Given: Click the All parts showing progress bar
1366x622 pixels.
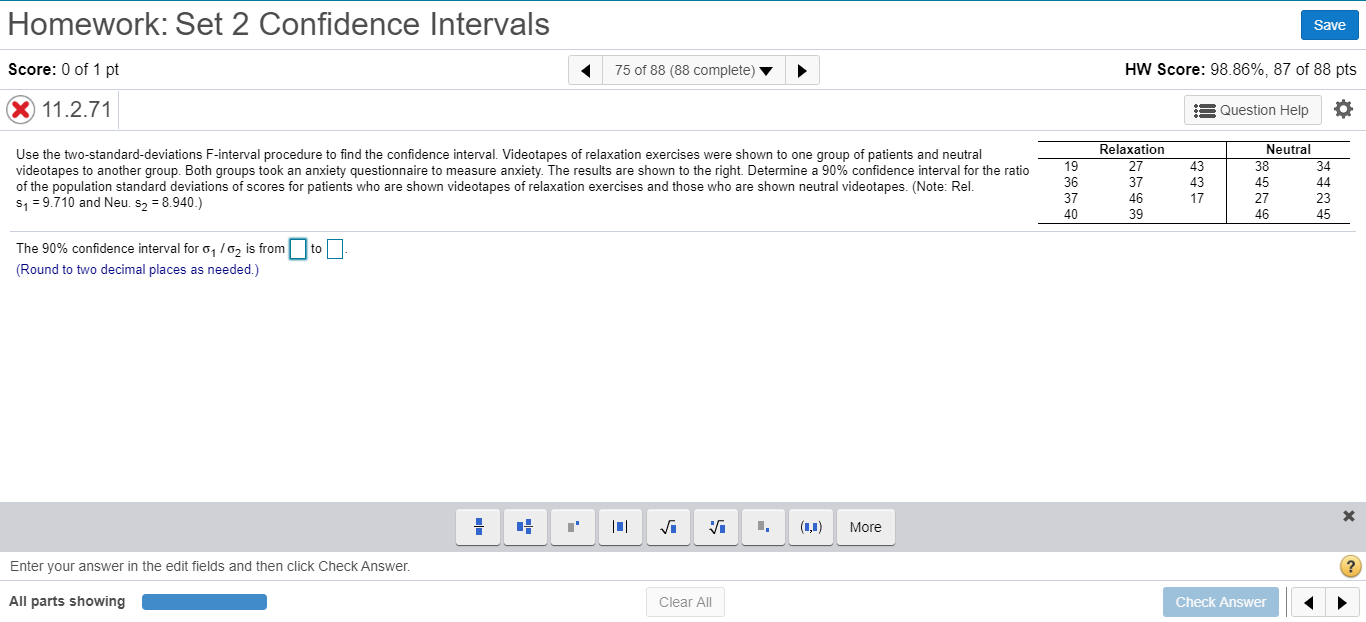Looking at the screenshot, I should [x=204, y=602].
